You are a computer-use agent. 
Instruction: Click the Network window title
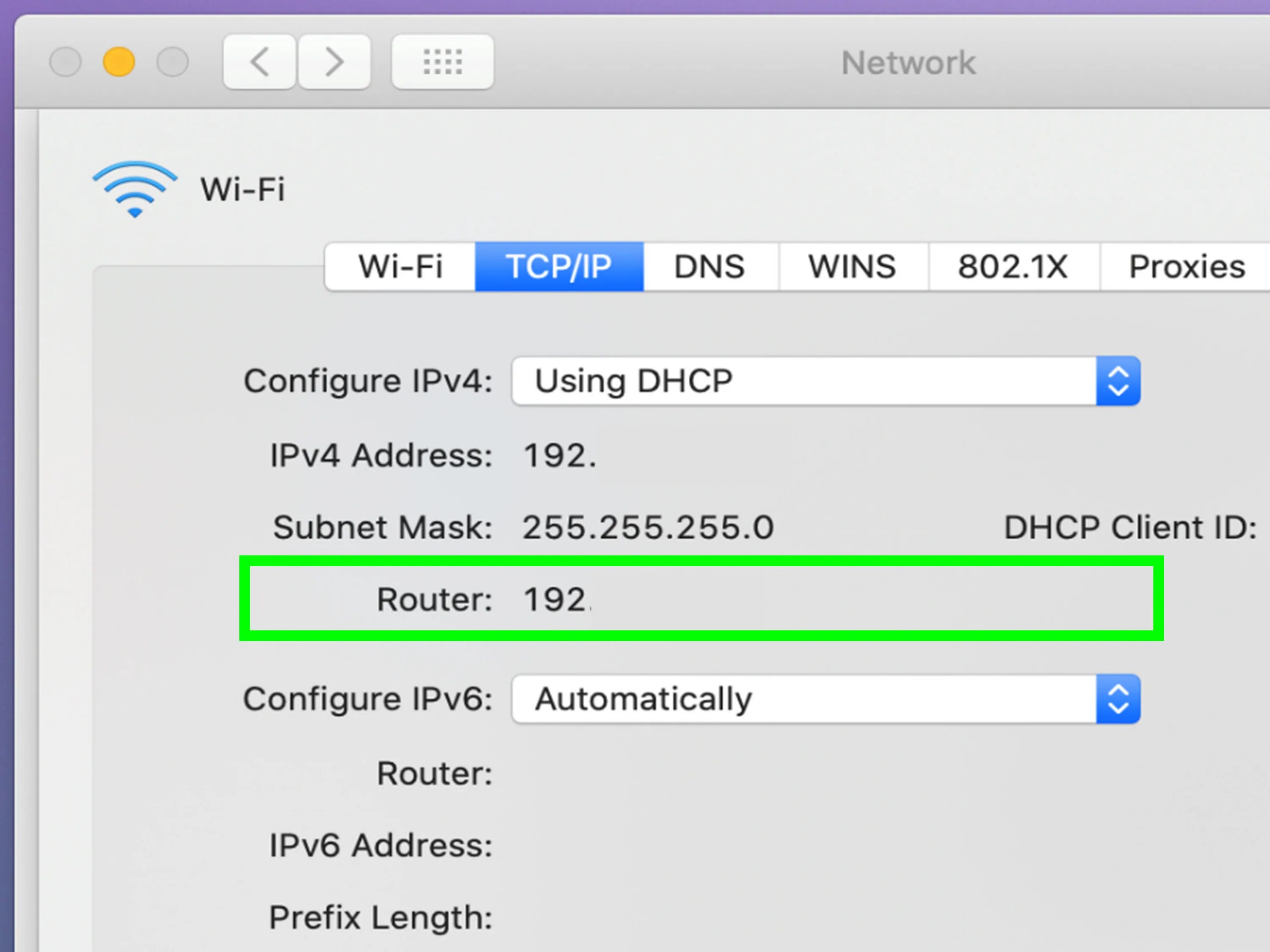pos(908,63)
